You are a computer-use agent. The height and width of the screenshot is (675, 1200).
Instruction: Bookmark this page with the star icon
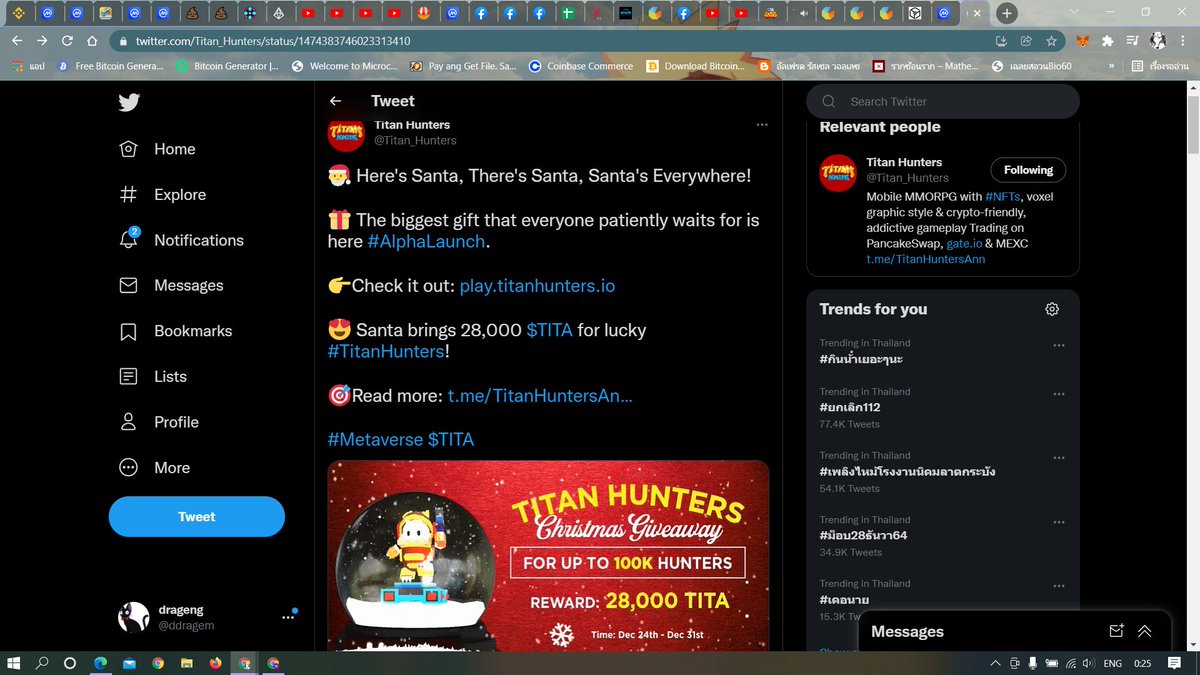pos(1051,41)
